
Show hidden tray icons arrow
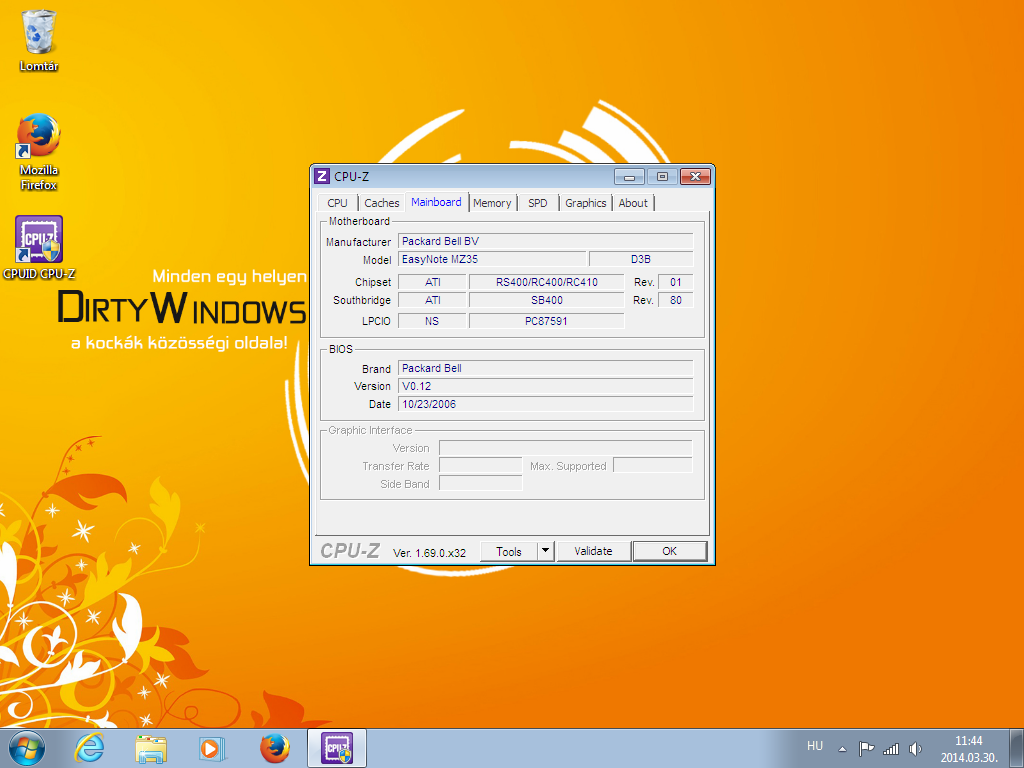tap(842, 749)
